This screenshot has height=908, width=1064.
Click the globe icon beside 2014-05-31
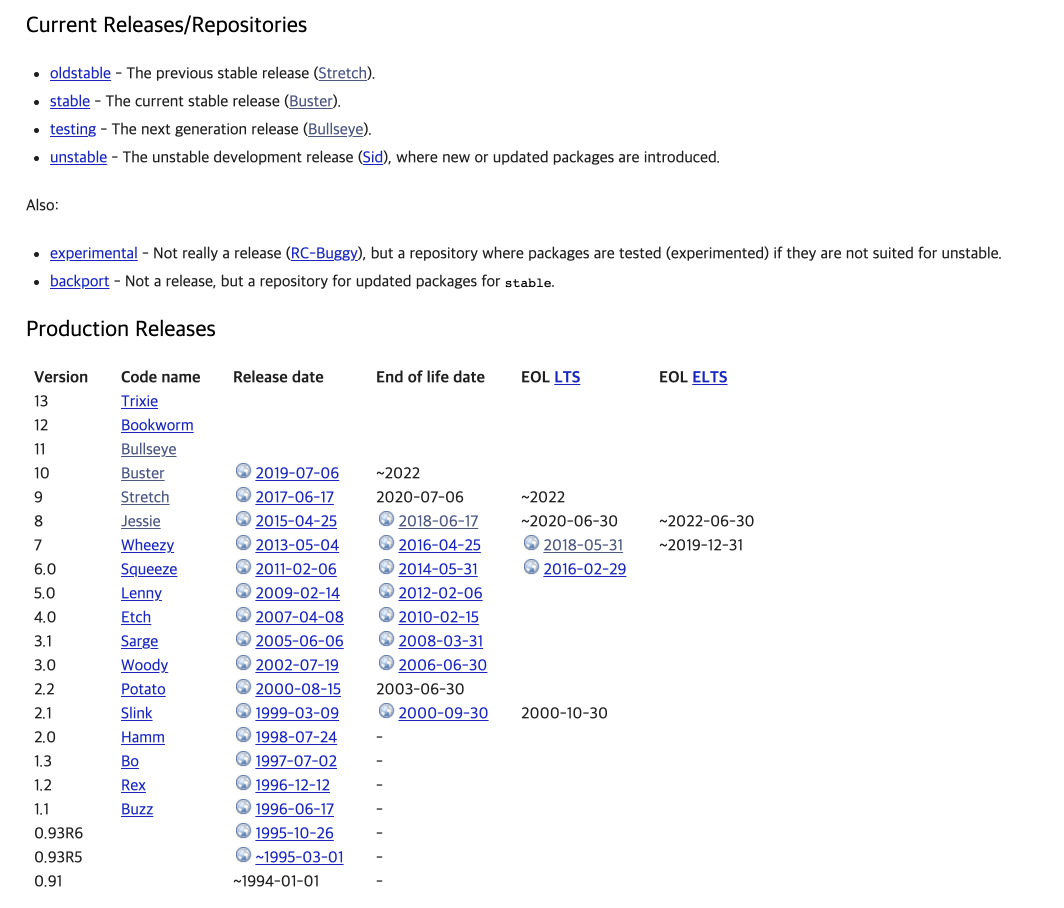tap(386, 567)
